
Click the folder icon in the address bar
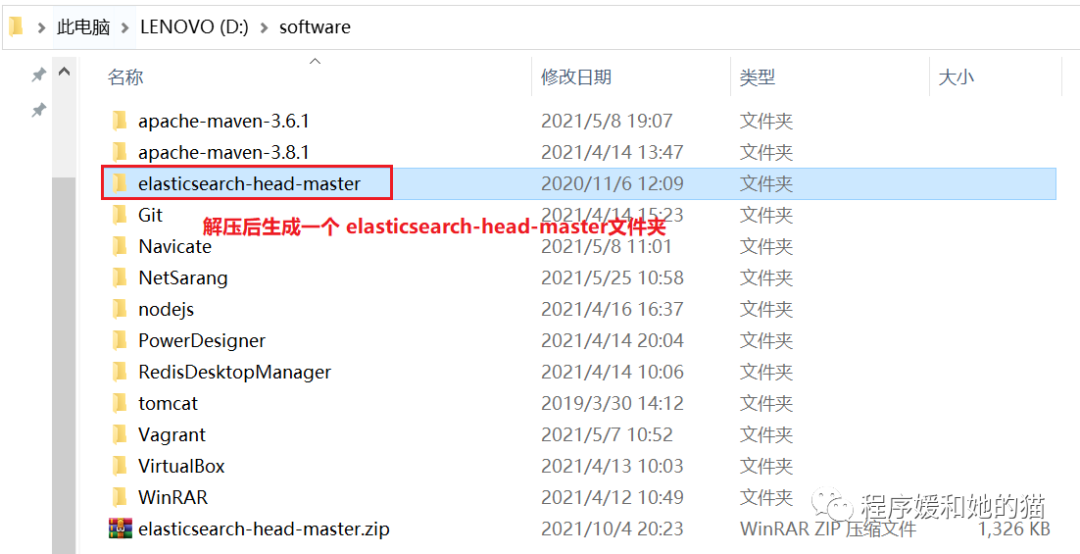click(x=16, y=27)
